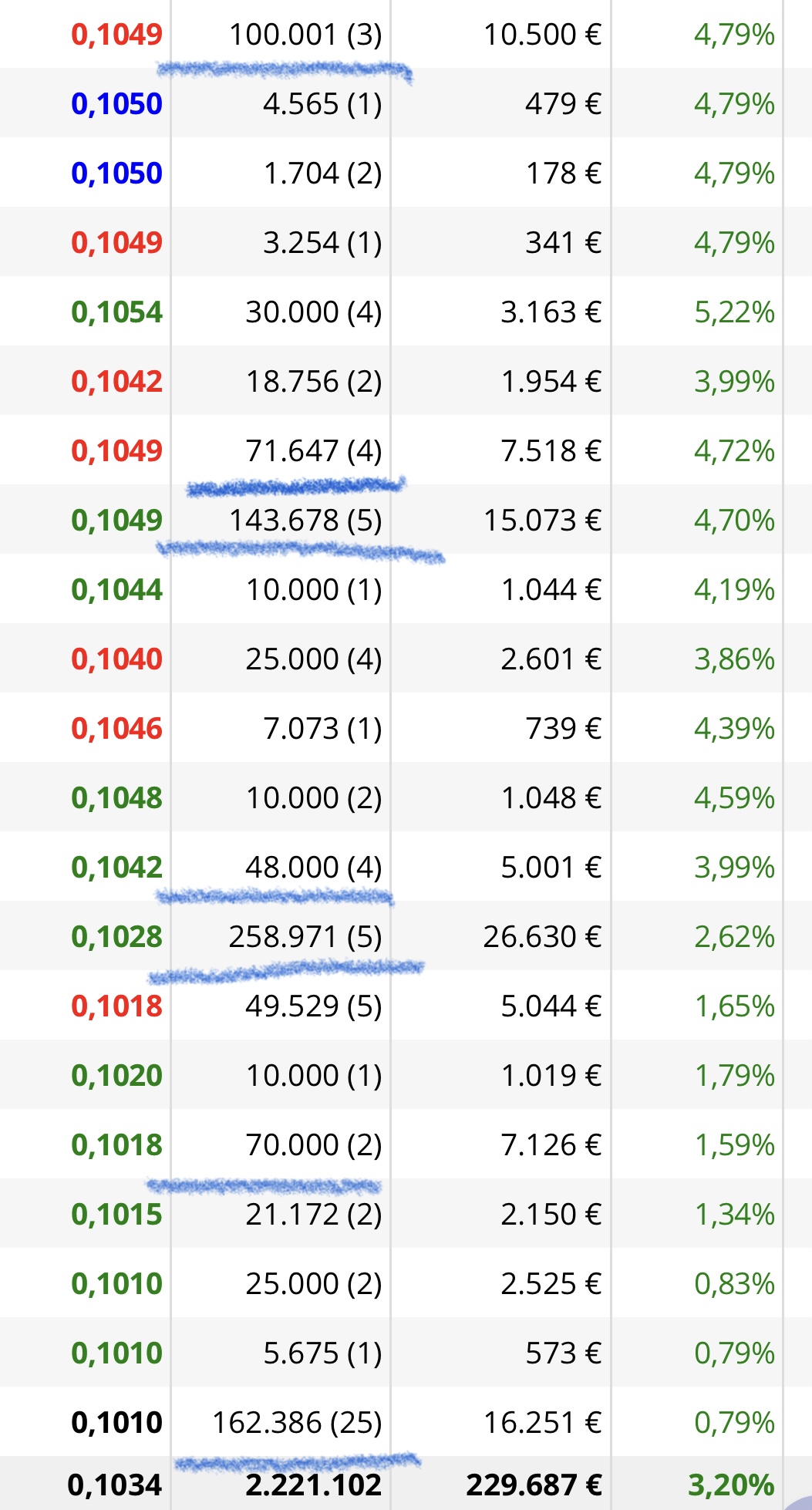Select the volume cell 100.001 (3)
The image size is (812, 1510).
tap(305, 35)
